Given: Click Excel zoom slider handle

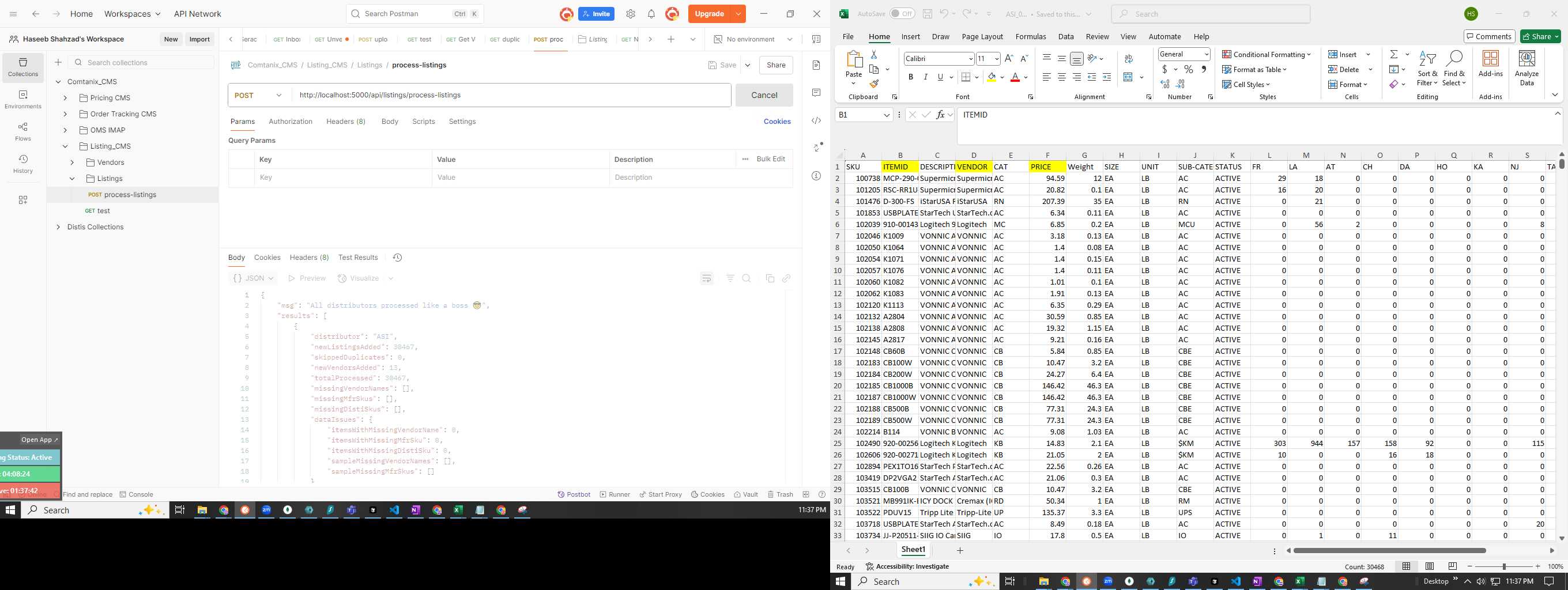Looking at the screenshot, I should [1503, 566].
